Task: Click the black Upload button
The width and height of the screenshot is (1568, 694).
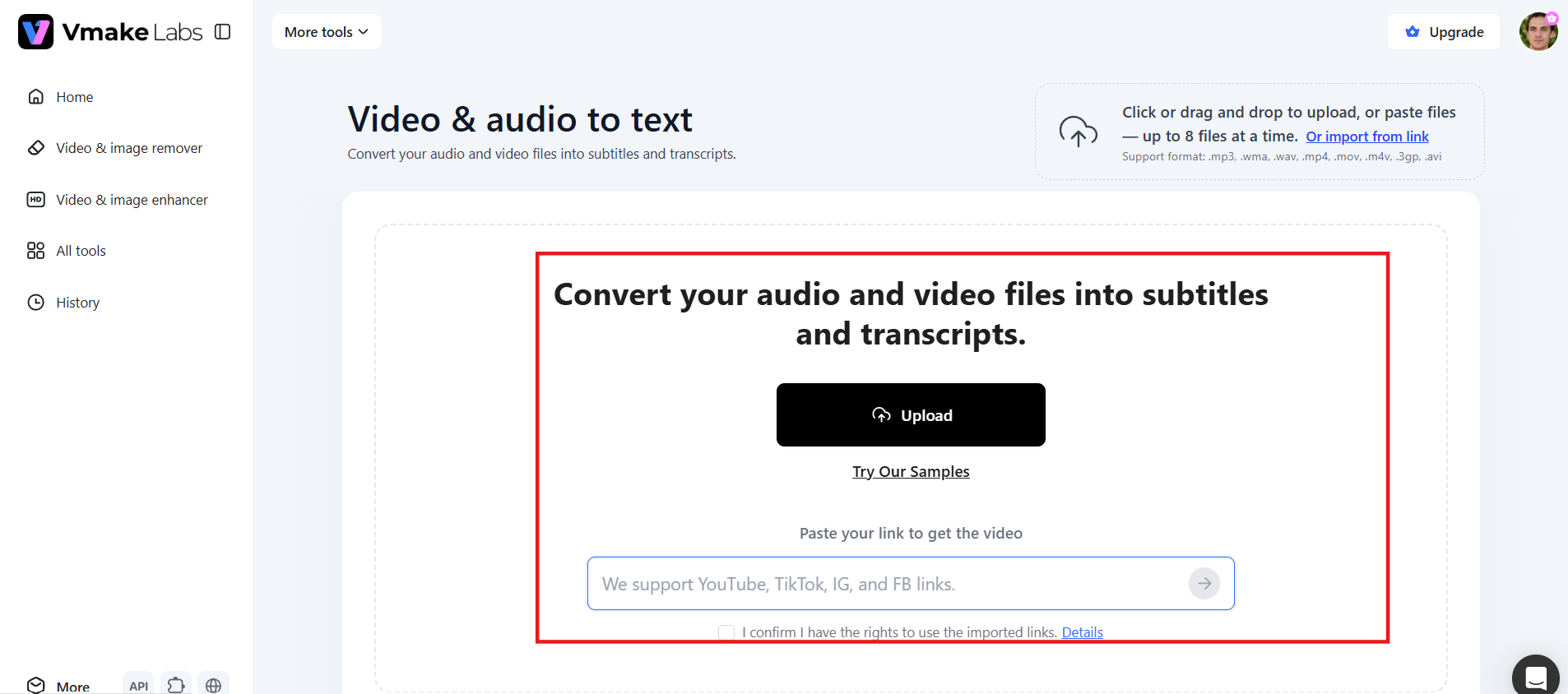Action: [x=911, y=415]
